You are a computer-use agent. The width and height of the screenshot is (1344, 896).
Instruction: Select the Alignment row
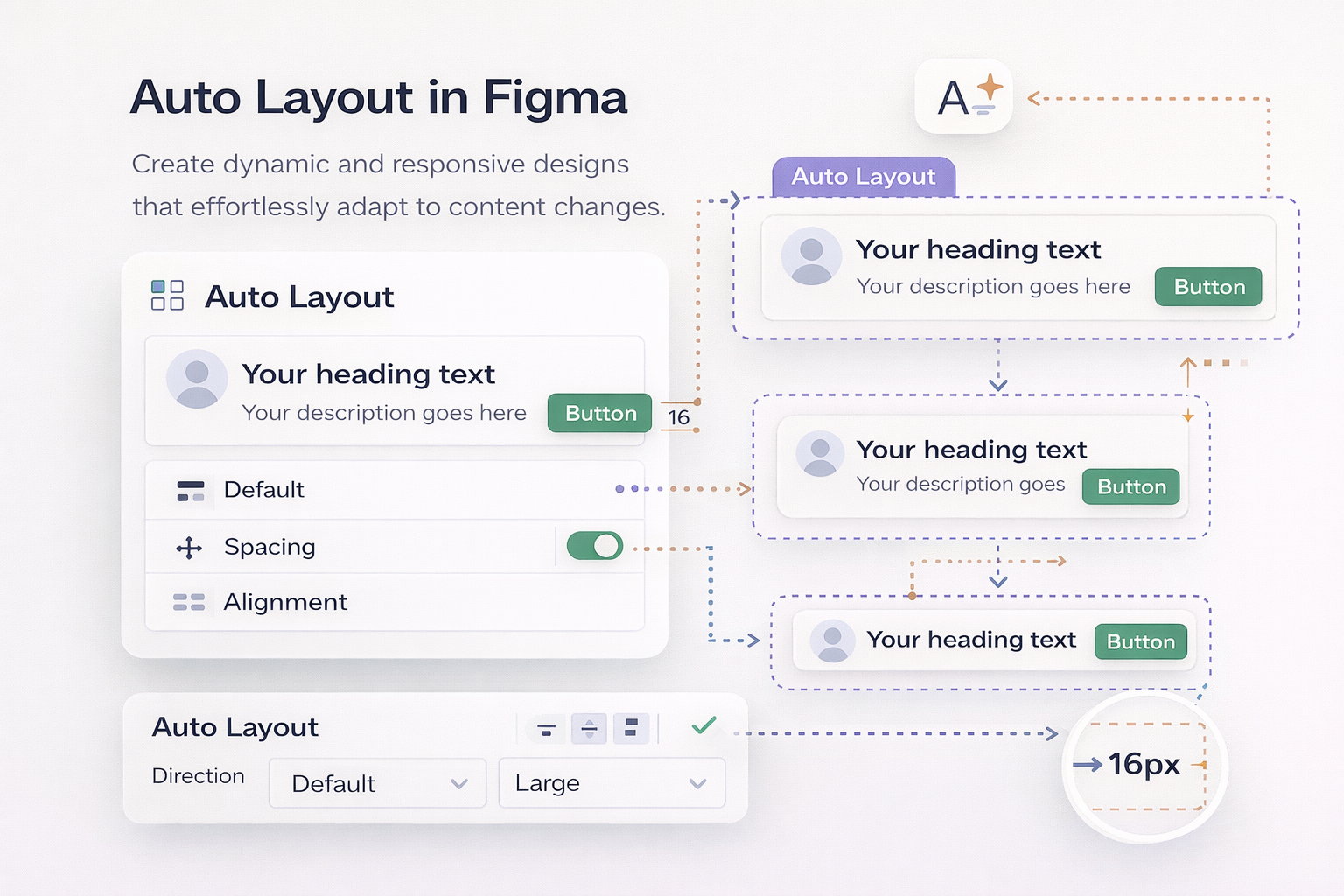[395, 602]
